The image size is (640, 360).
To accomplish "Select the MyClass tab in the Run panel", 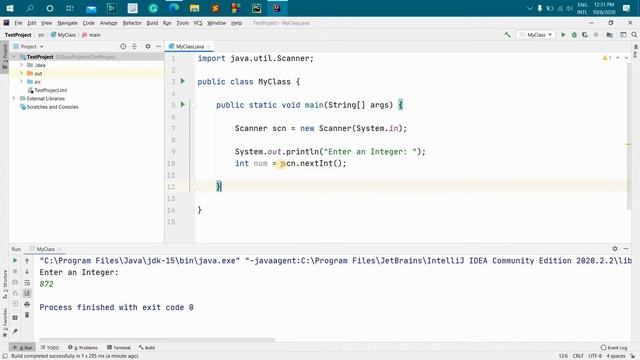I will pyautogui.click(x=45, y=249).
